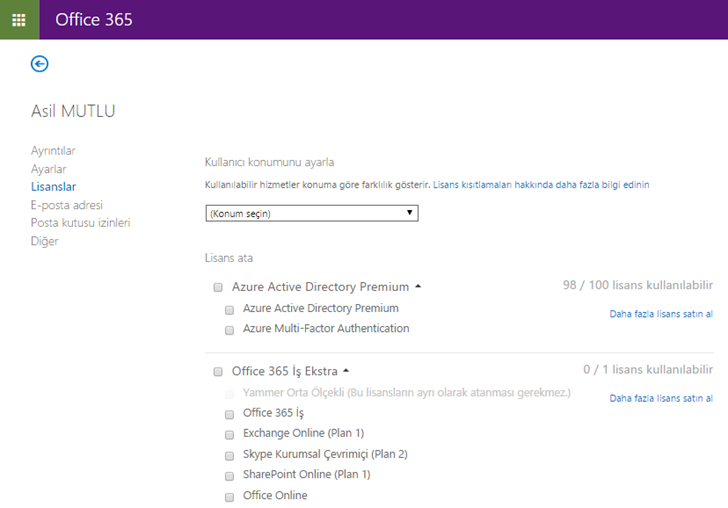The width and height of the screenshot is (728, 508).
Task: Open the Ayrıntılar section
Action: [53, 150]
